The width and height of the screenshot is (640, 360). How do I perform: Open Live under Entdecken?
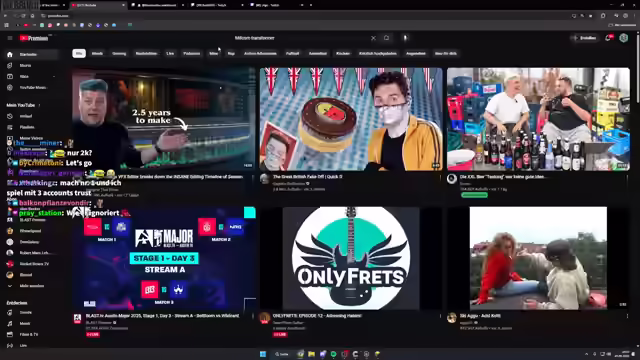pyautogui.click(x=31, y=346)
